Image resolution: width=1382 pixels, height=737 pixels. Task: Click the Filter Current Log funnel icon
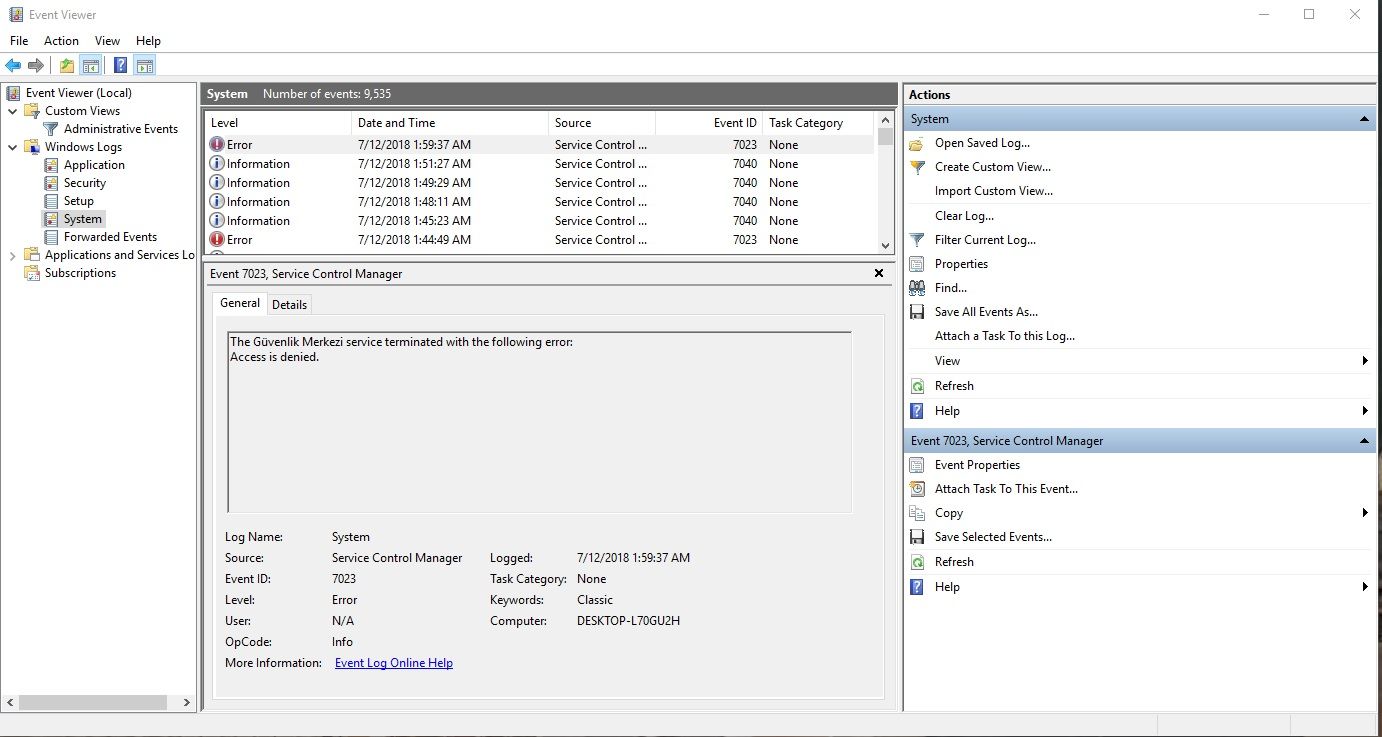point(916,240)
